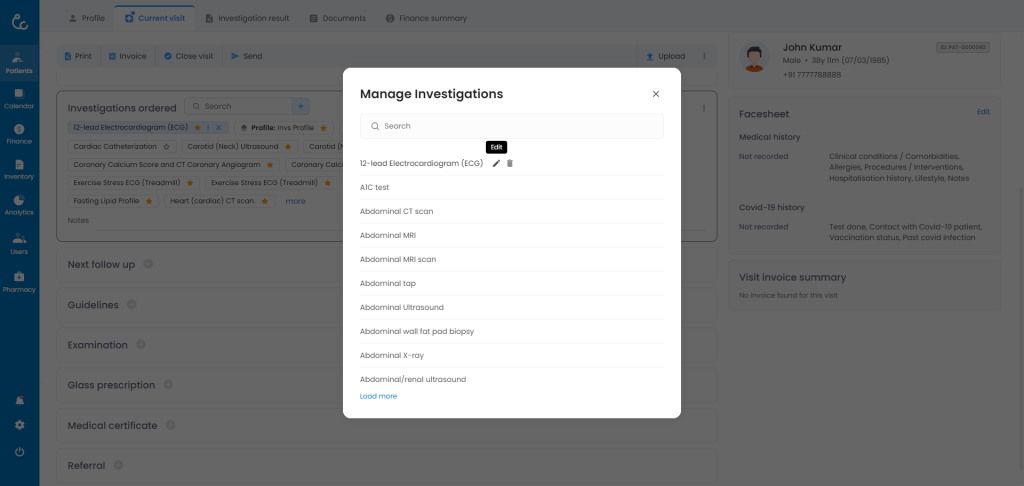This screenshot has width=1024, height=486.
Task: Click Load more investigations link
Action: [x=378, y=396]
